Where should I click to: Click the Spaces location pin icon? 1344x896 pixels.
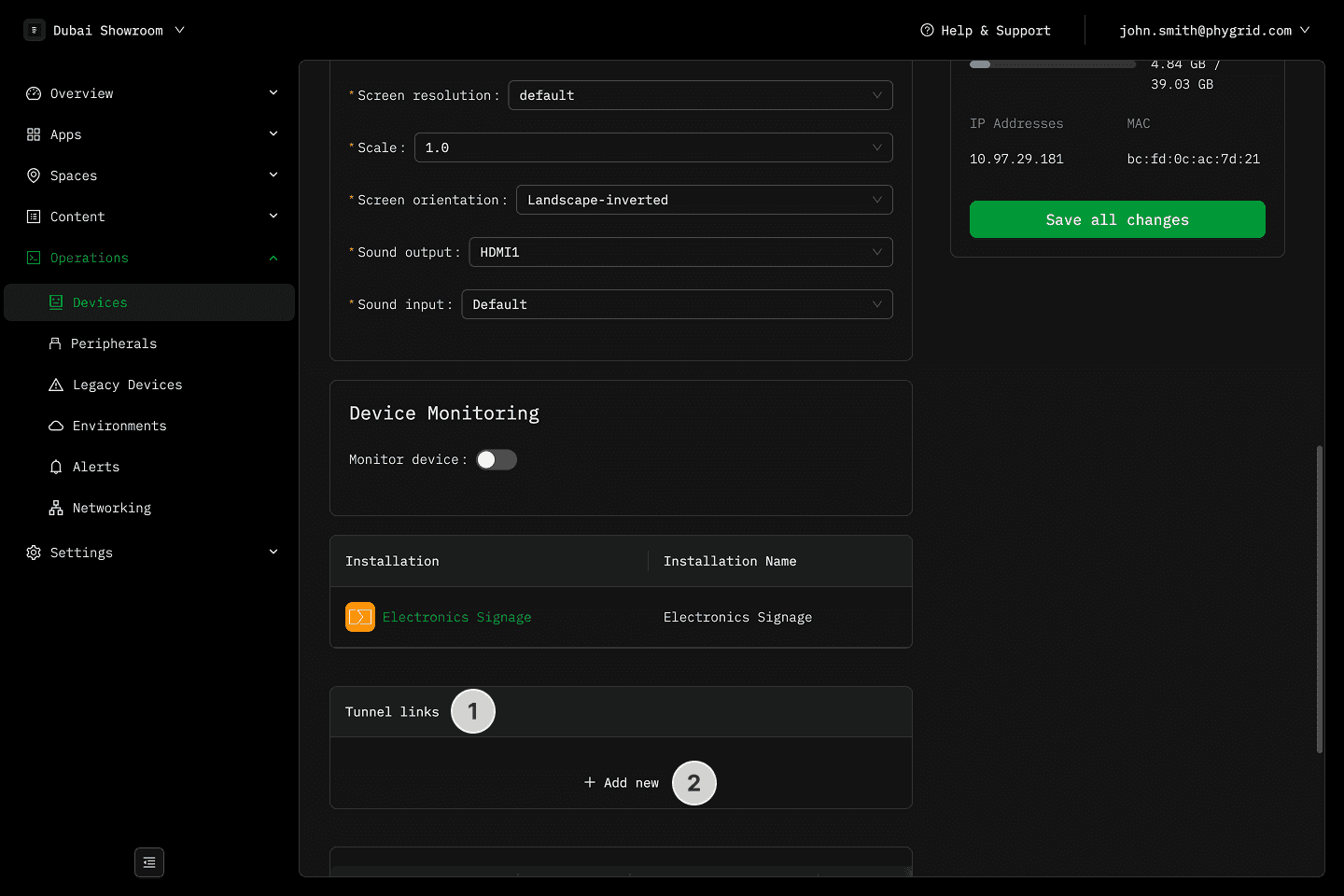(x=34, y=175)
